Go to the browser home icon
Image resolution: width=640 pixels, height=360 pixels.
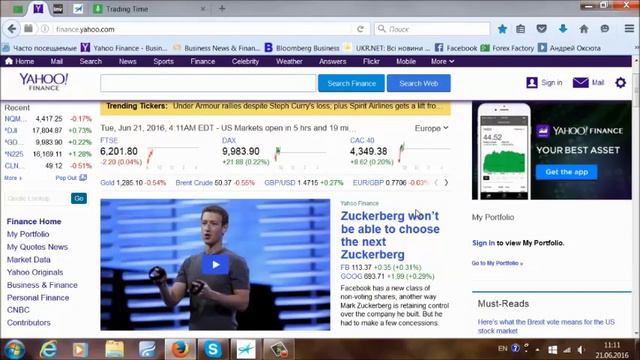584,29
